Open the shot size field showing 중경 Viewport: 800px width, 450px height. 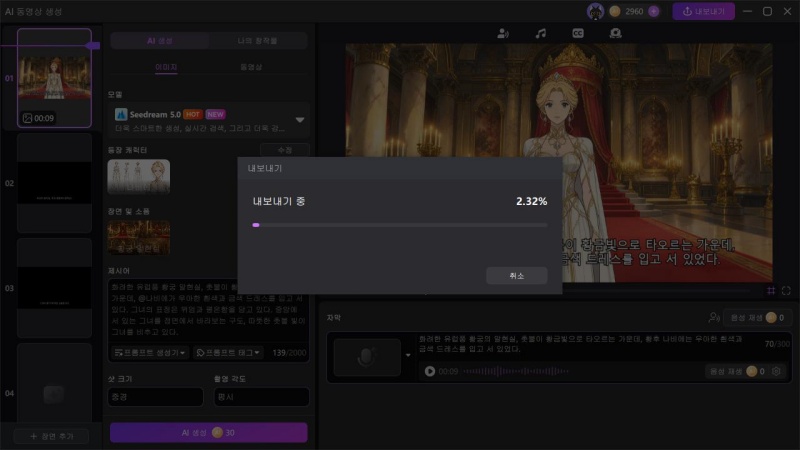click(155, 396)
